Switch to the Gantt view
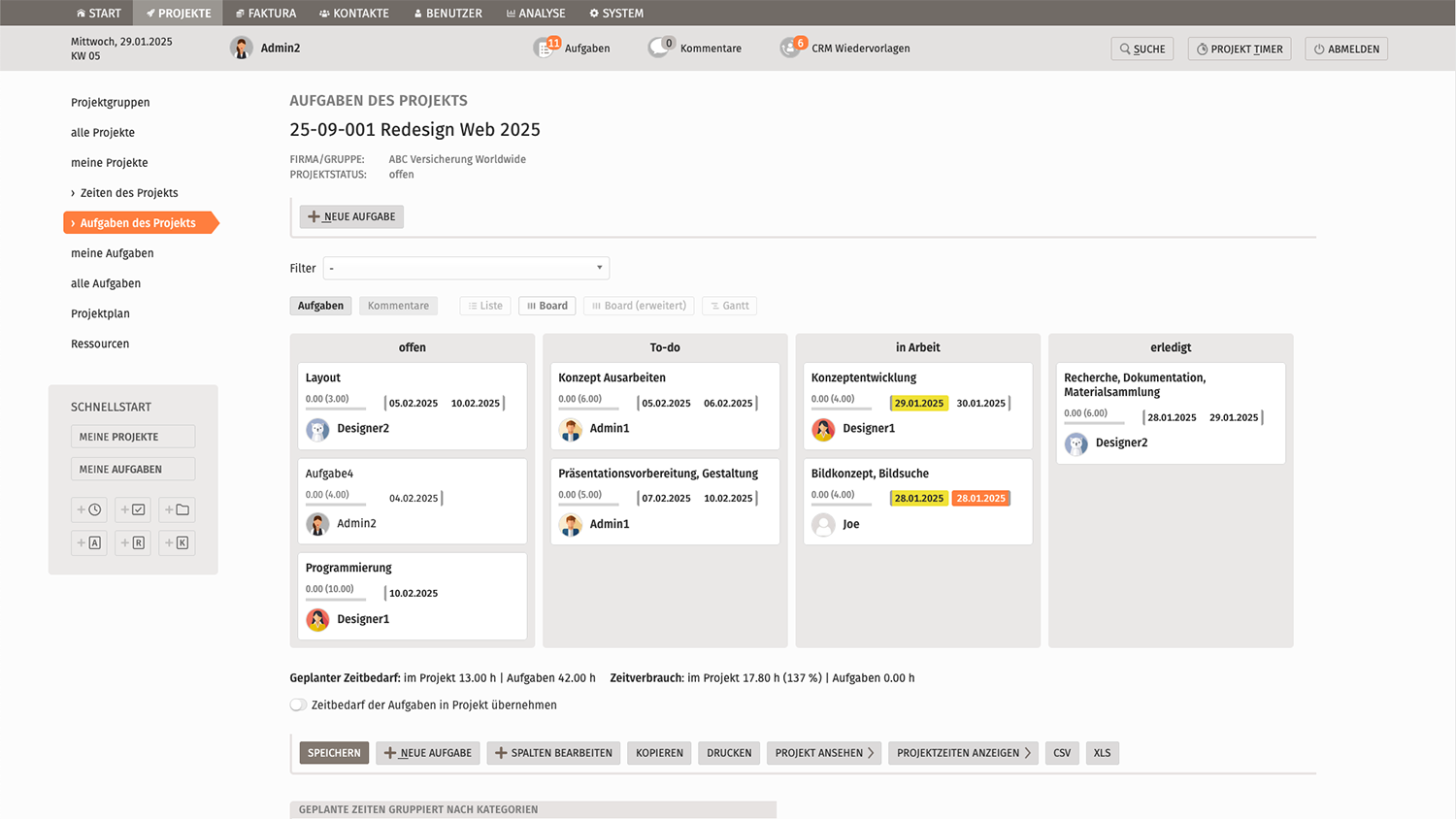Viewport: 1456px width, 819px height. coord(729,306)
